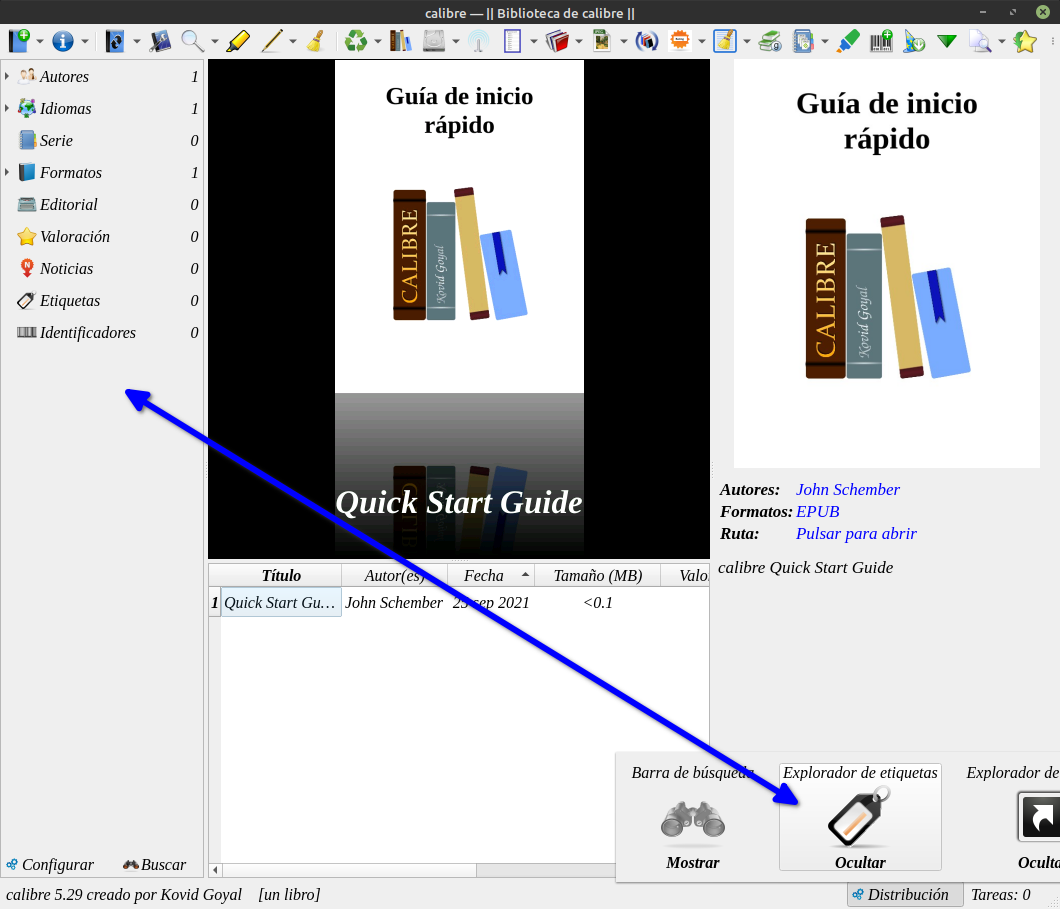Click the green books Goodreads icon
The width and height of the screenshot is (1060, 909).
[770, 41]
